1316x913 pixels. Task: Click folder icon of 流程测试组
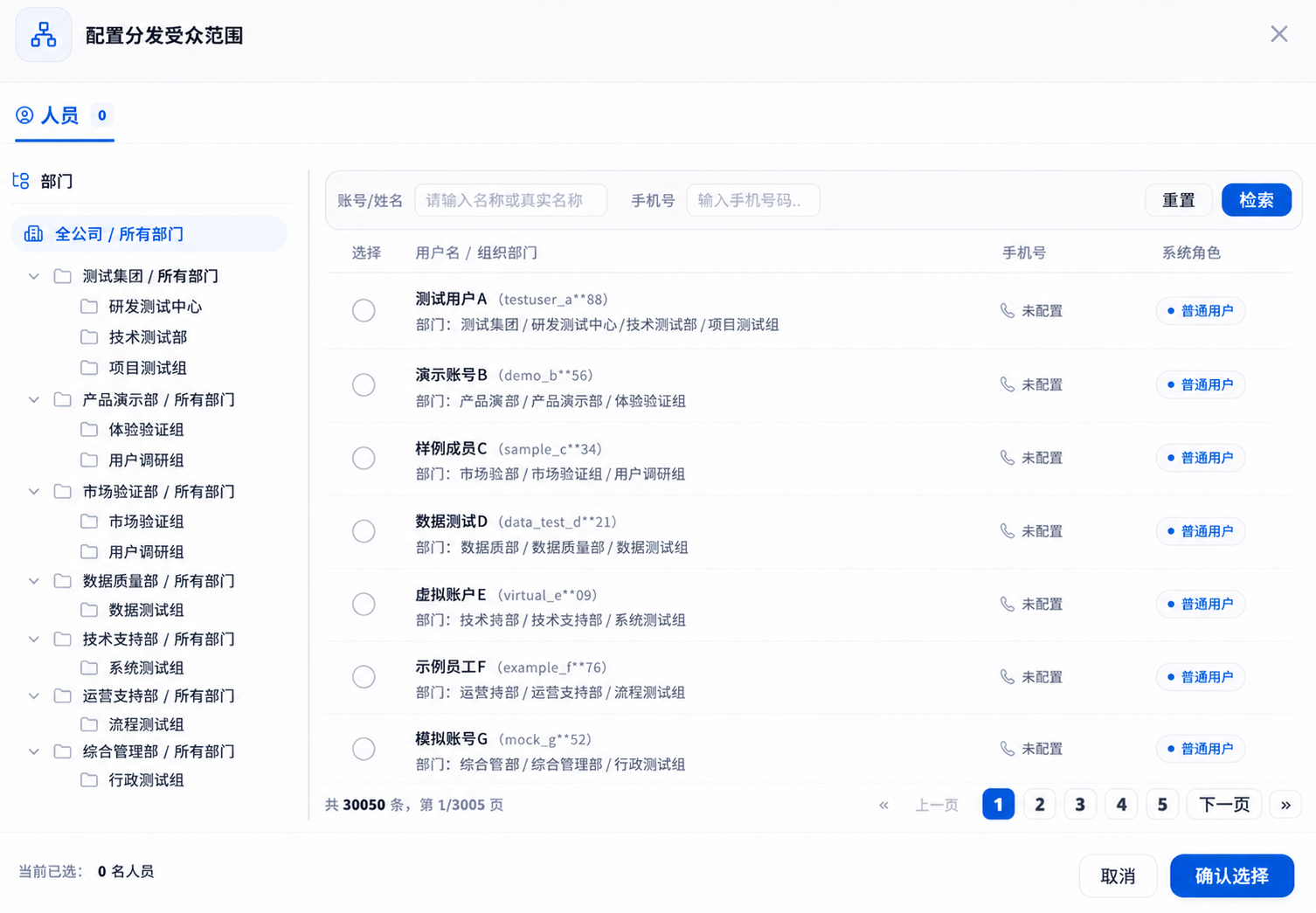(89, 724)
